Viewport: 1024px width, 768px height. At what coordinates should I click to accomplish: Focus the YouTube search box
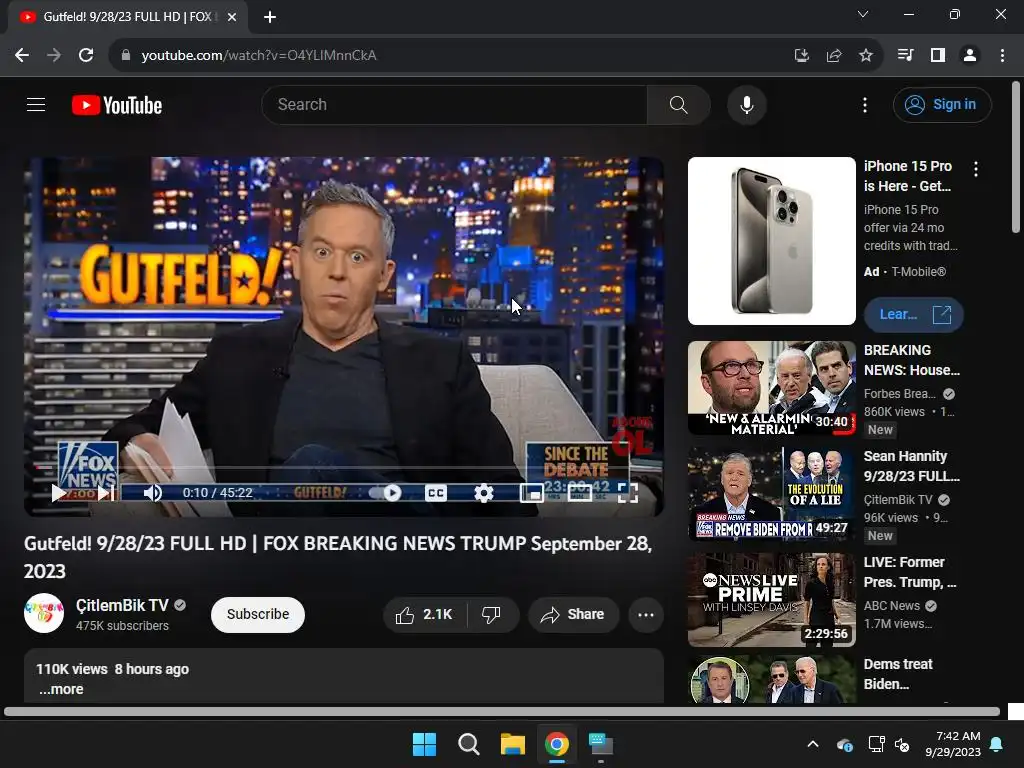pyautogui.click(x=455, y=104)
